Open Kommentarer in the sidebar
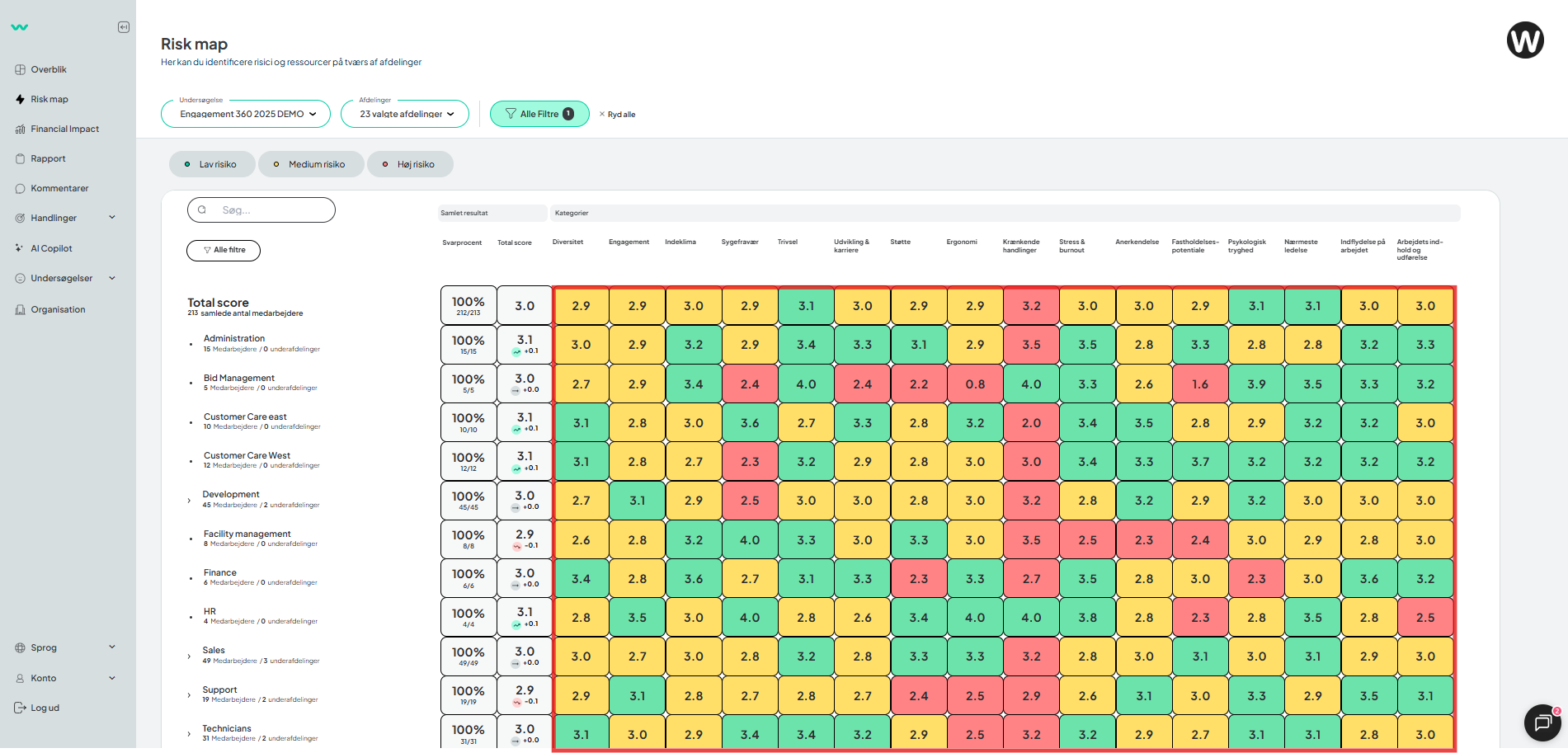Viewport: 1568px width, 753px height. (x=58, y=188)
